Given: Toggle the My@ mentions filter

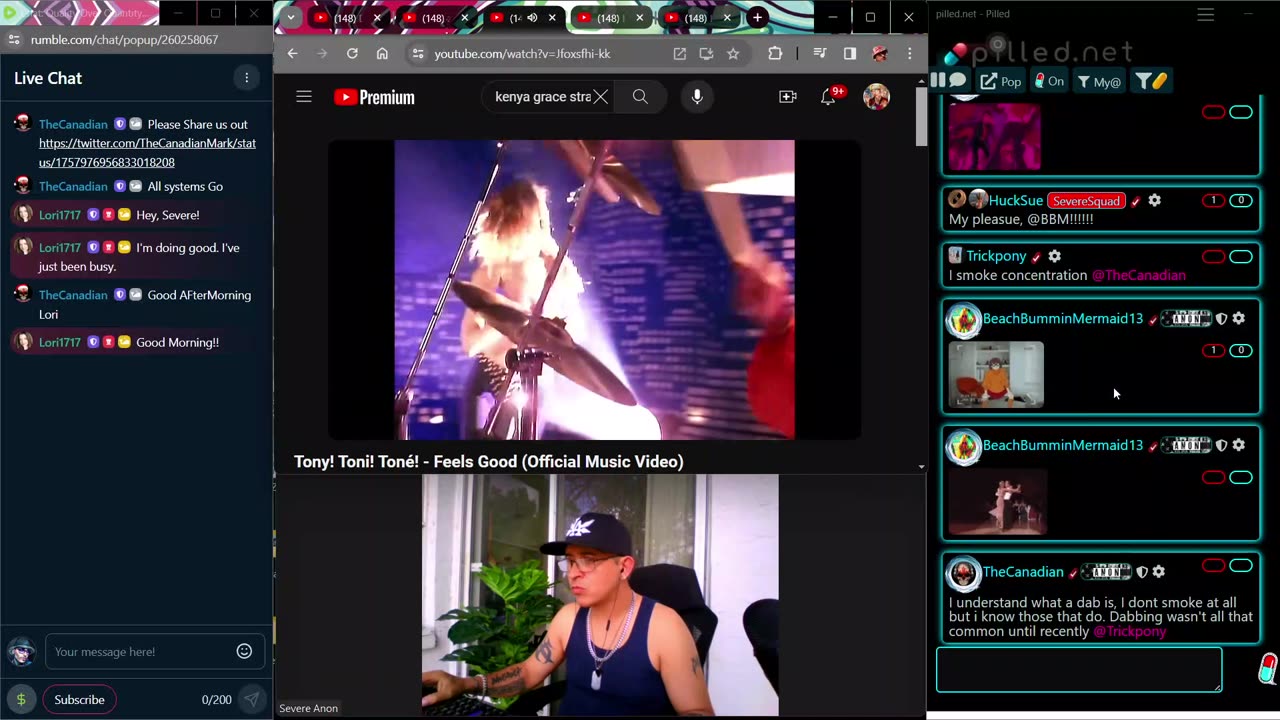Looking at the screenshot, I should tap(1099, 81).
